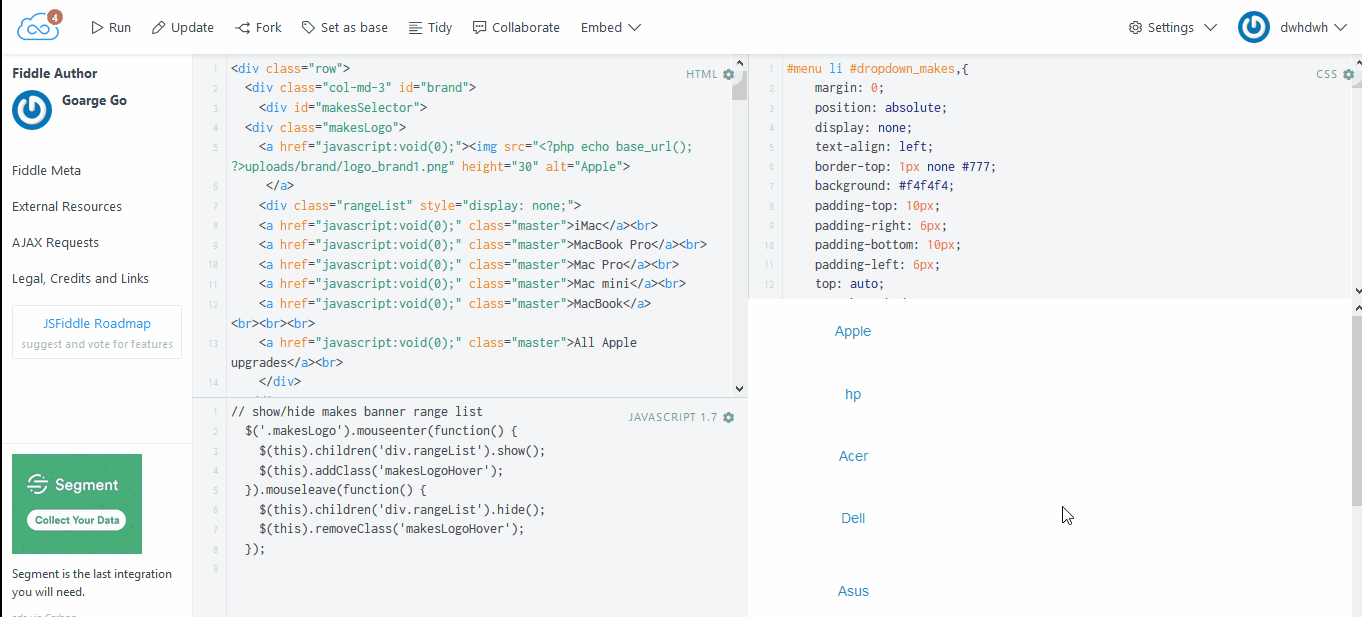Open Goarge Go author profile
The image size is (1362, 617).
coord(94,100)
